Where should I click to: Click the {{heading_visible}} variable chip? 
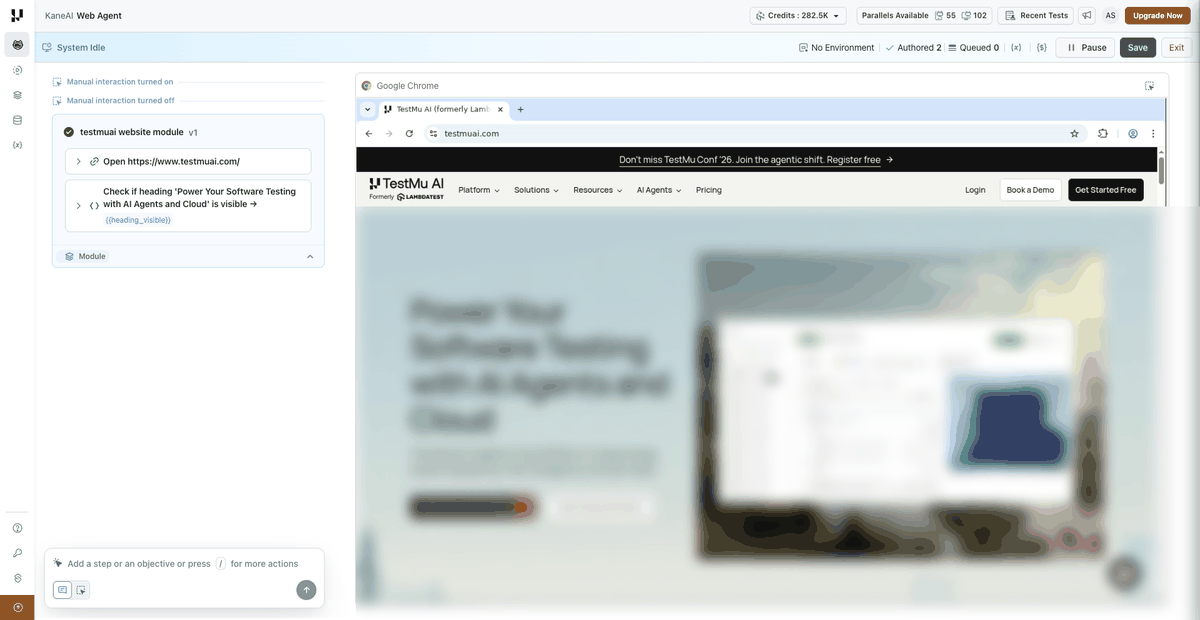(x=138, y=220)
